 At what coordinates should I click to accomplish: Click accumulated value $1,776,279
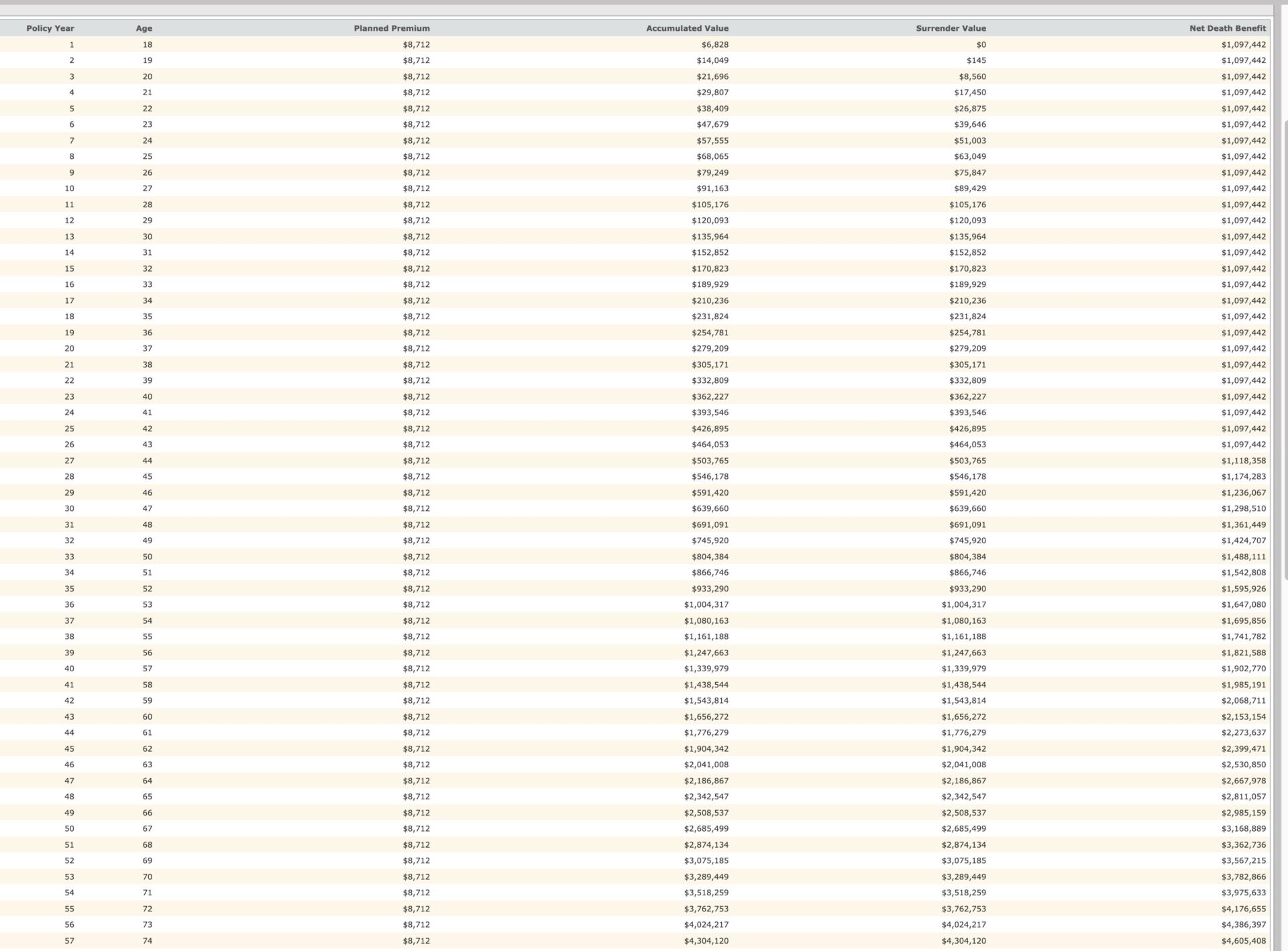tap(706, 732)
